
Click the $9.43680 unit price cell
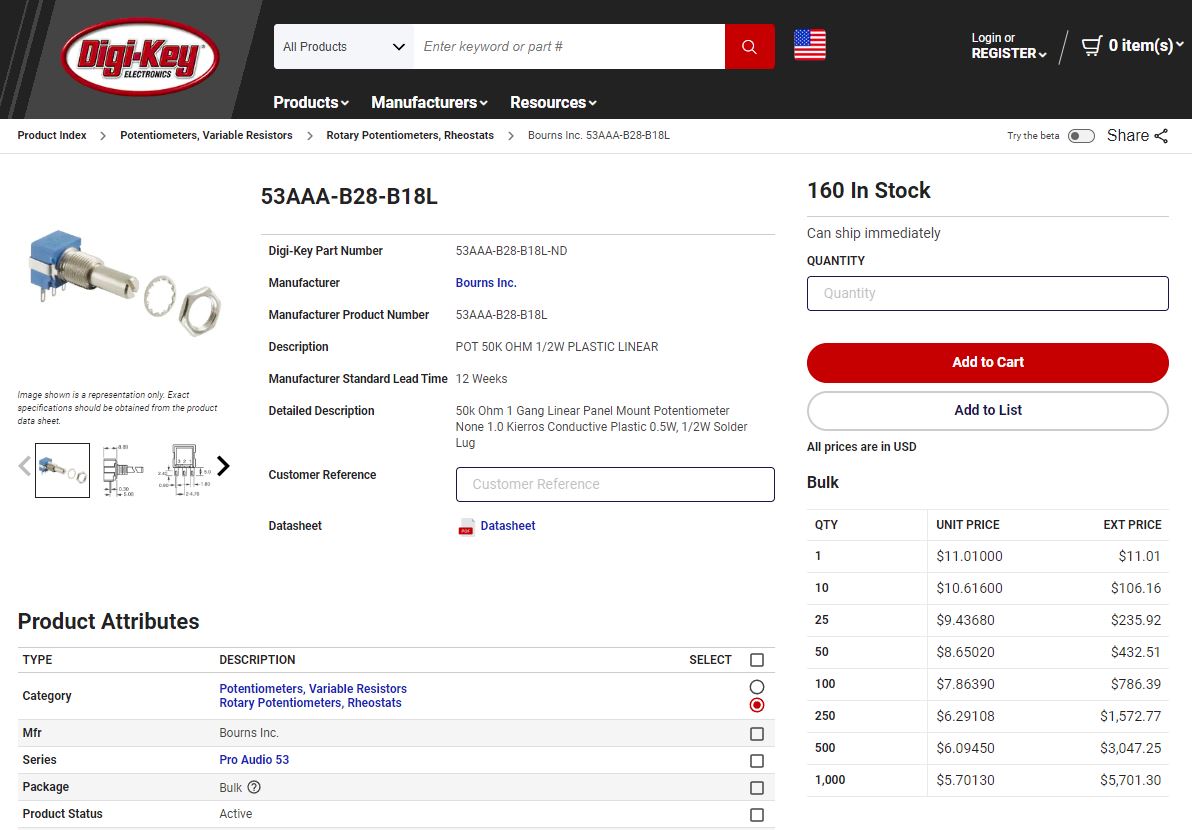click(x=965, y=620)
